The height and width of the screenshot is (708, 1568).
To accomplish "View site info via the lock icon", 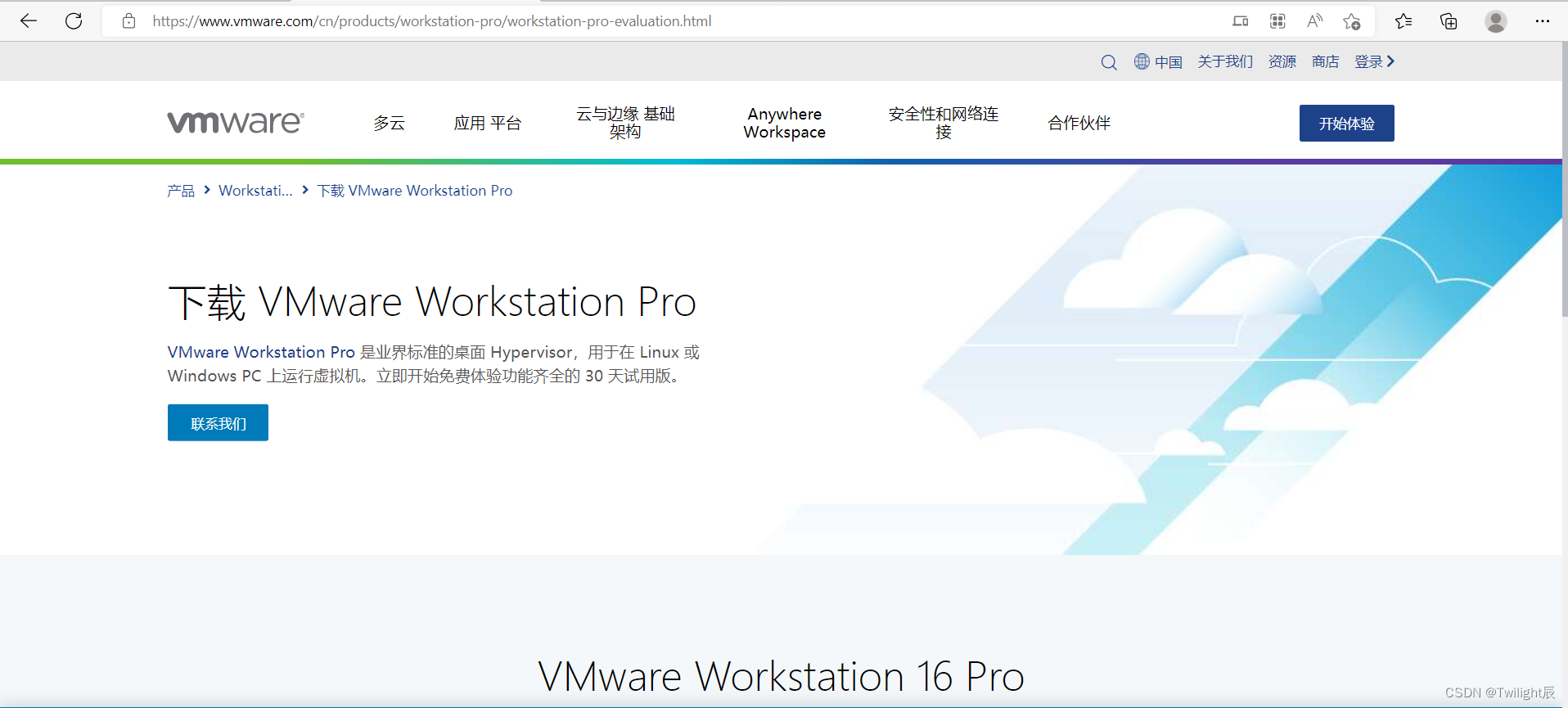I will click(128, 21).
